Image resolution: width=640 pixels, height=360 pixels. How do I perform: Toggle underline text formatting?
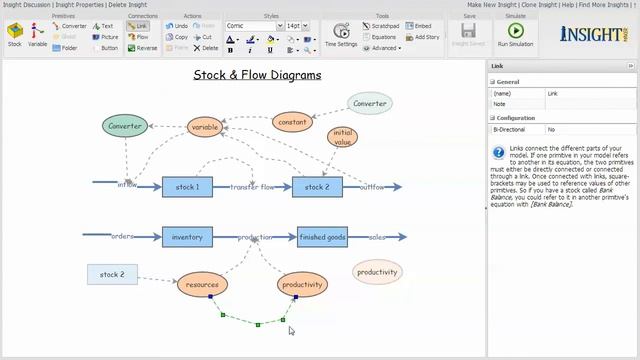[x=270, y=50]
